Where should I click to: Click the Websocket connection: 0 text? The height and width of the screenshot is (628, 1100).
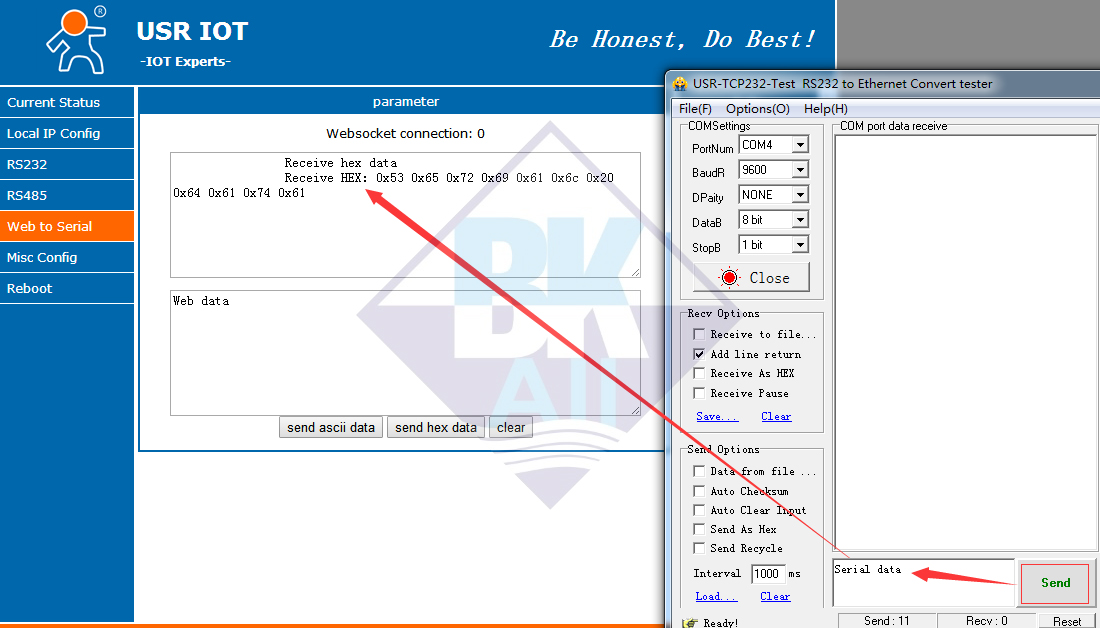click(x=405, y=133)
